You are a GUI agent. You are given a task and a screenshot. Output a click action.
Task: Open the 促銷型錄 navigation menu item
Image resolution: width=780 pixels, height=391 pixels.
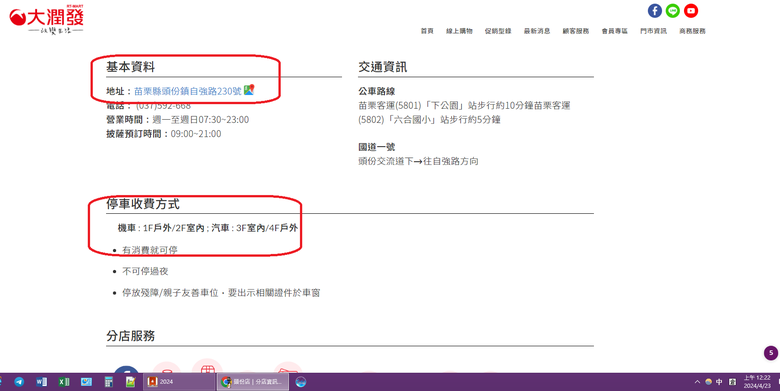coord(498,31)
